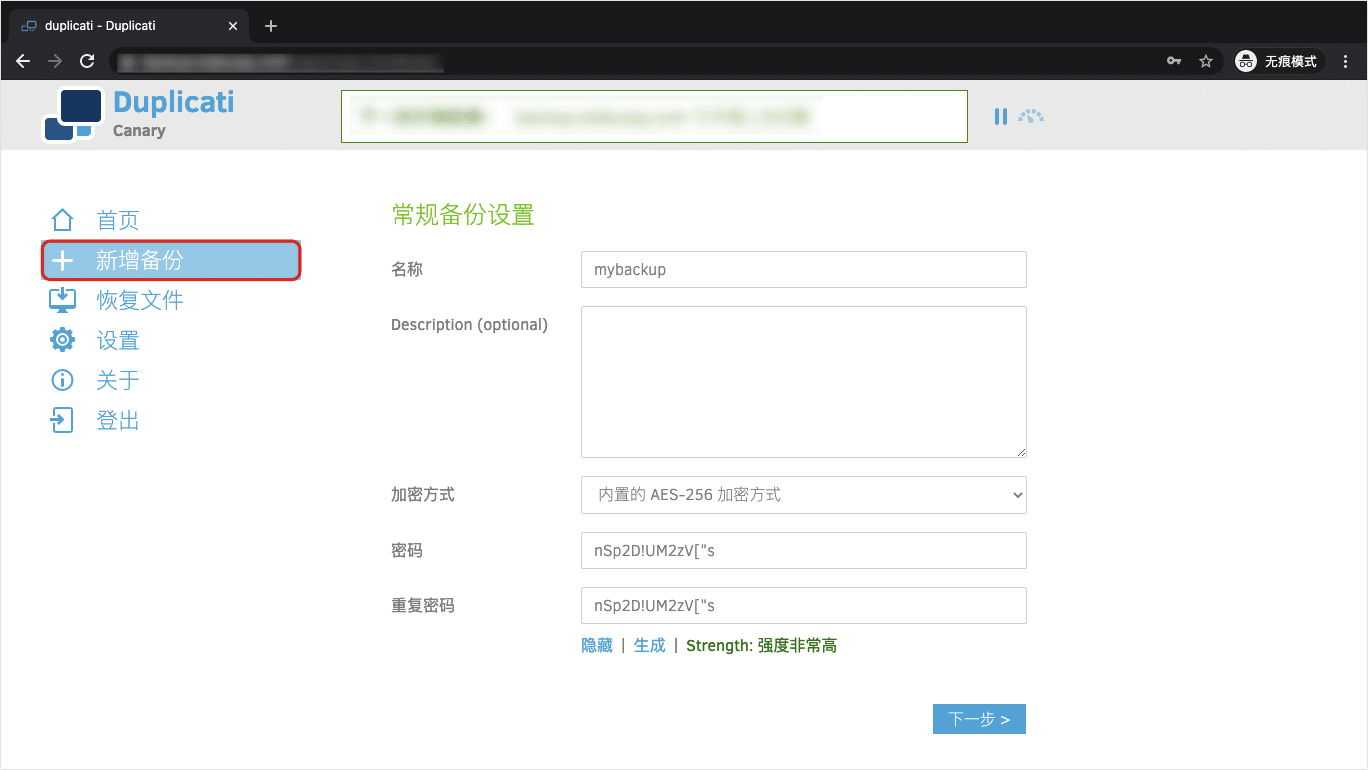Click the 下一步 > button
Screen dimensions: 1368x770
tap(979, 719)
